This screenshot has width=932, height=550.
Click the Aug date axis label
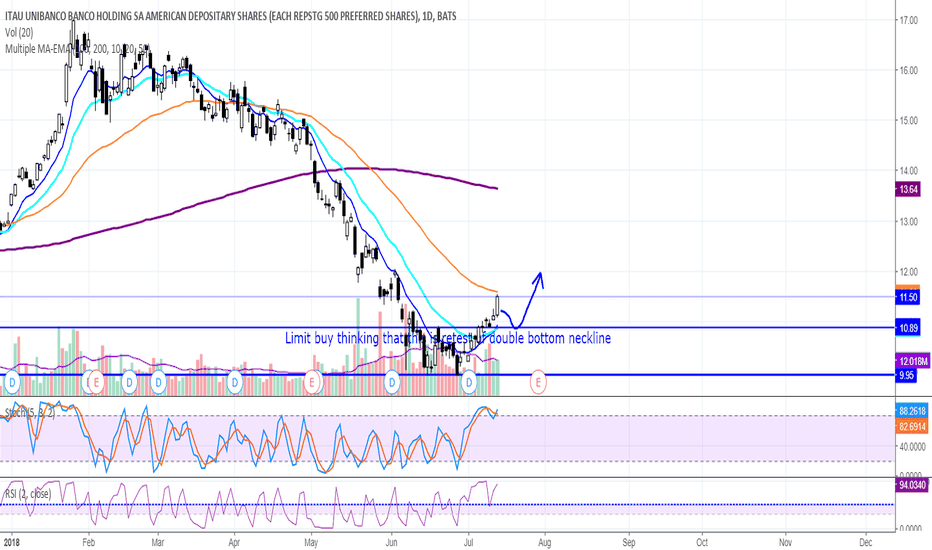click(544, 542)
